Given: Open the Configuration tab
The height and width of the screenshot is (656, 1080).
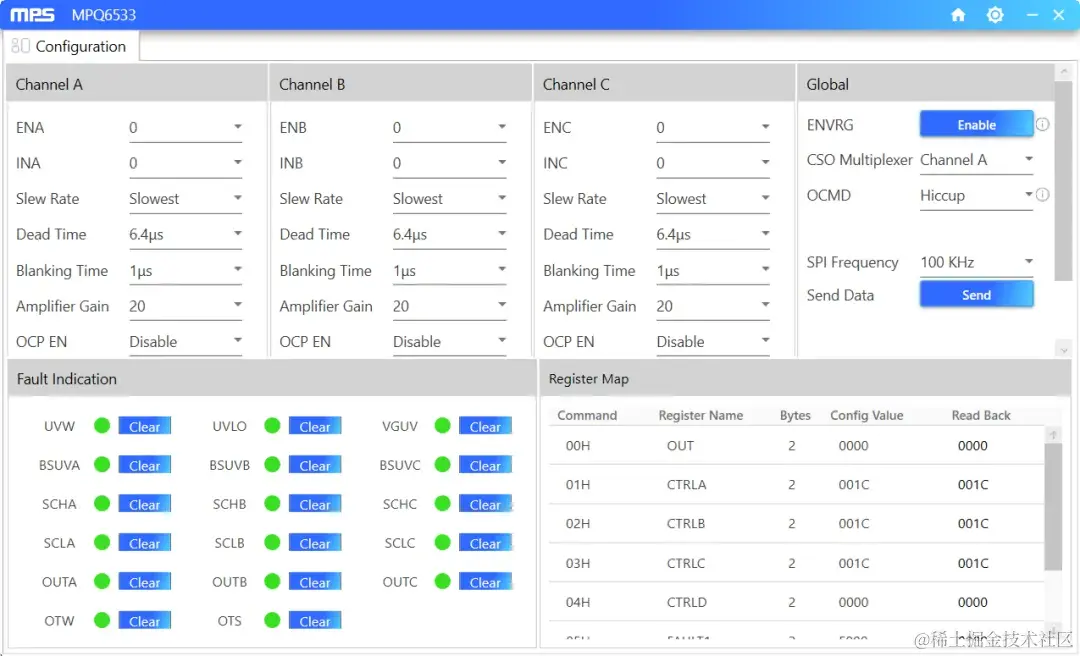Looking at the screenshot, I should click(x=72, y=46).
